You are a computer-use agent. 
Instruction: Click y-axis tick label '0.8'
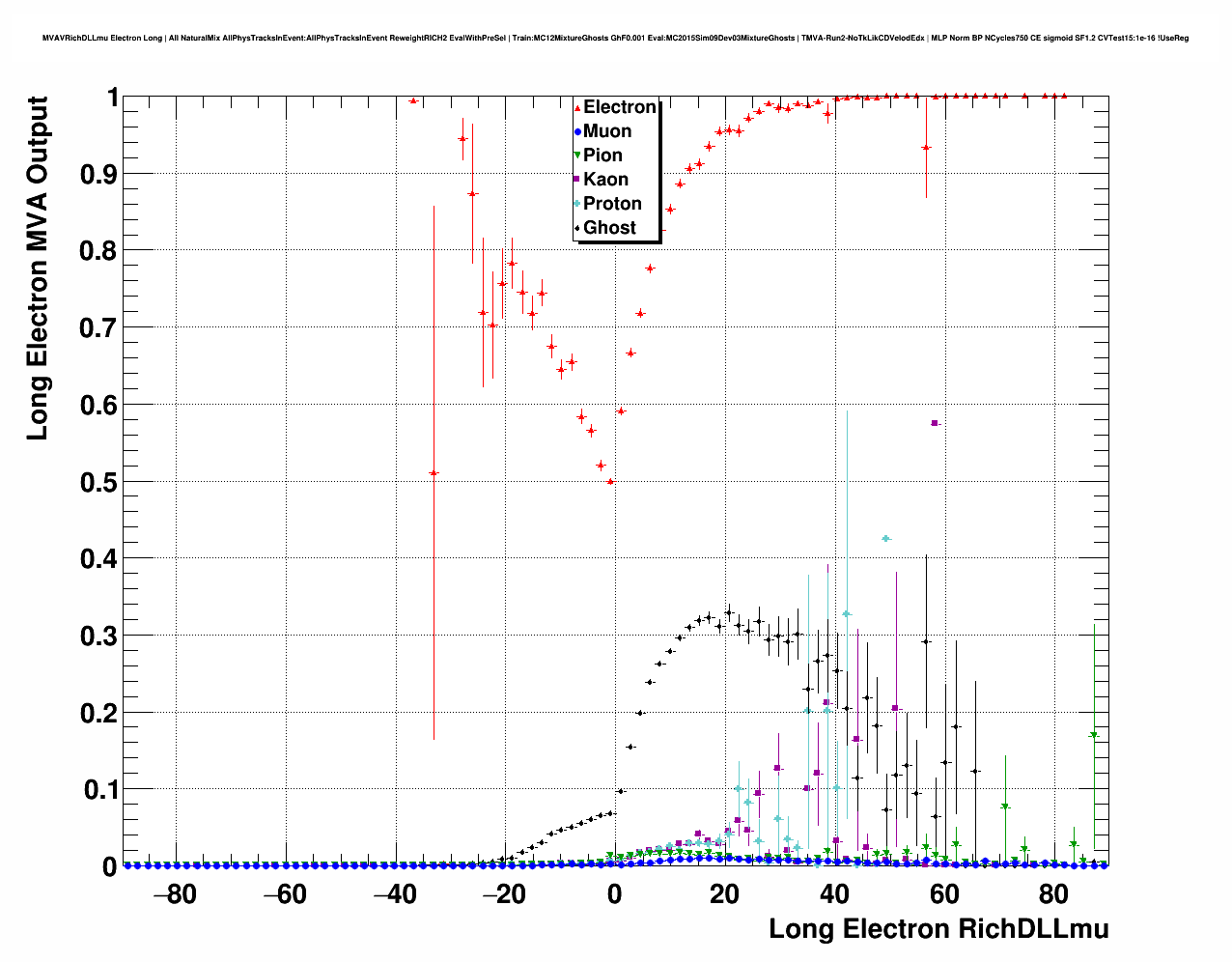100,251
